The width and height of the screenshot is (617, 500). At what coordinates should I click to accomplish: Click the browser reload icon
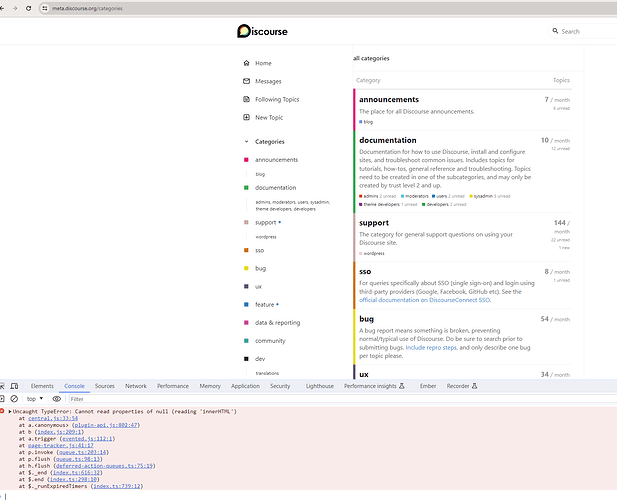click(x=28, y=8)
